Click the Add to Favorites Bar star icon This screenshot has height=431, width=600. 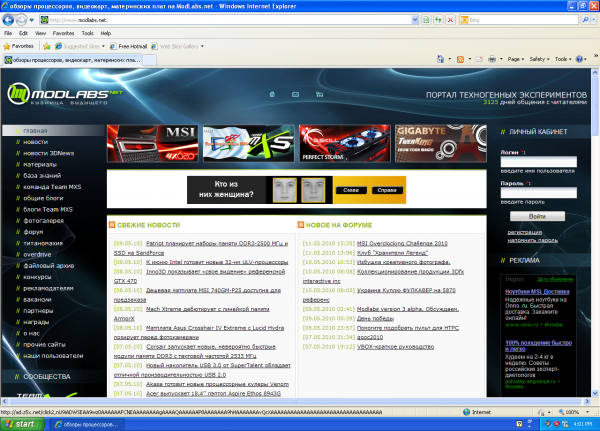(47, 46)
